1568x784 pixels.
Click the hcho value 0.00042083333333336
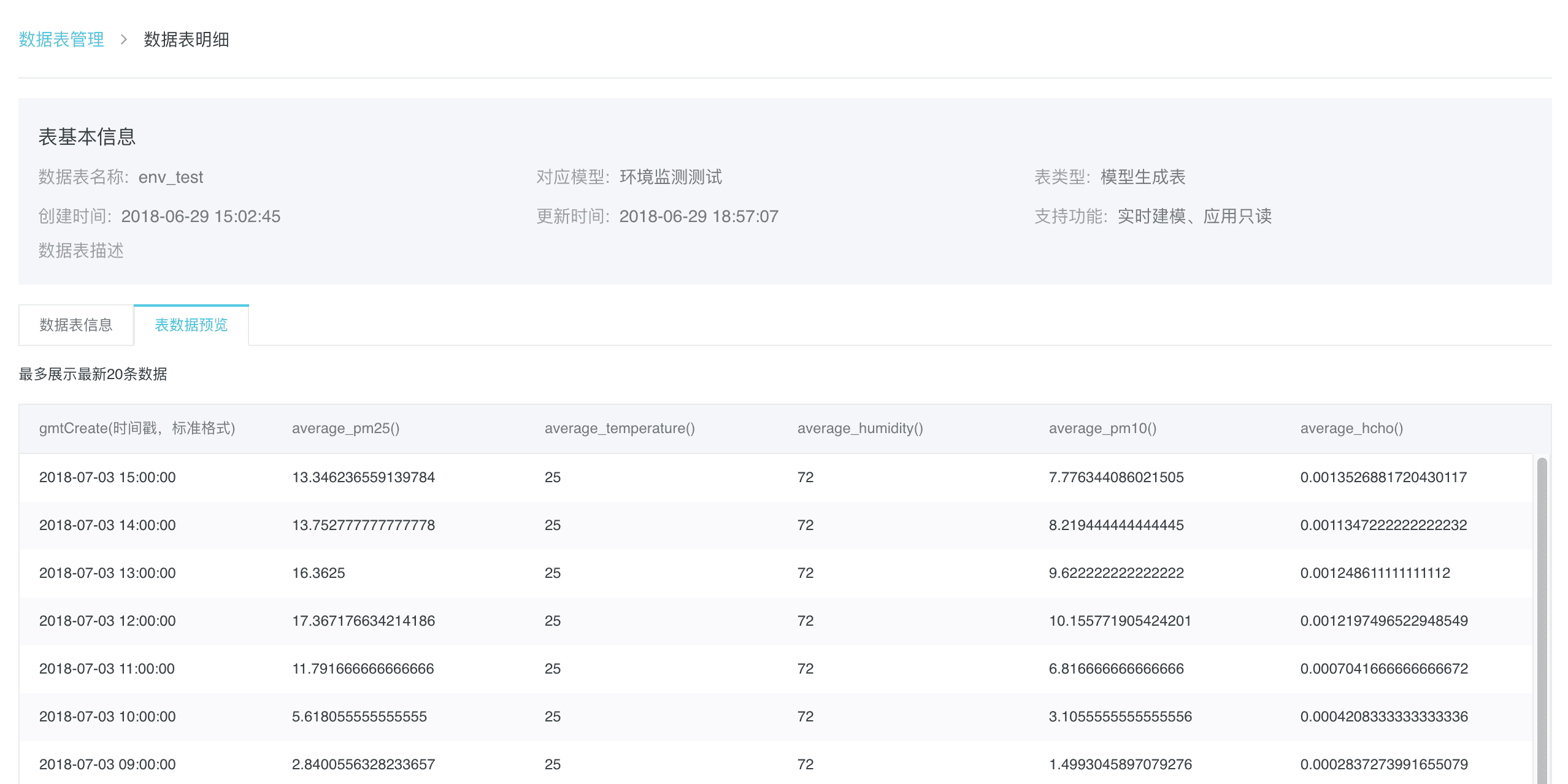(x=1383, y=717)
